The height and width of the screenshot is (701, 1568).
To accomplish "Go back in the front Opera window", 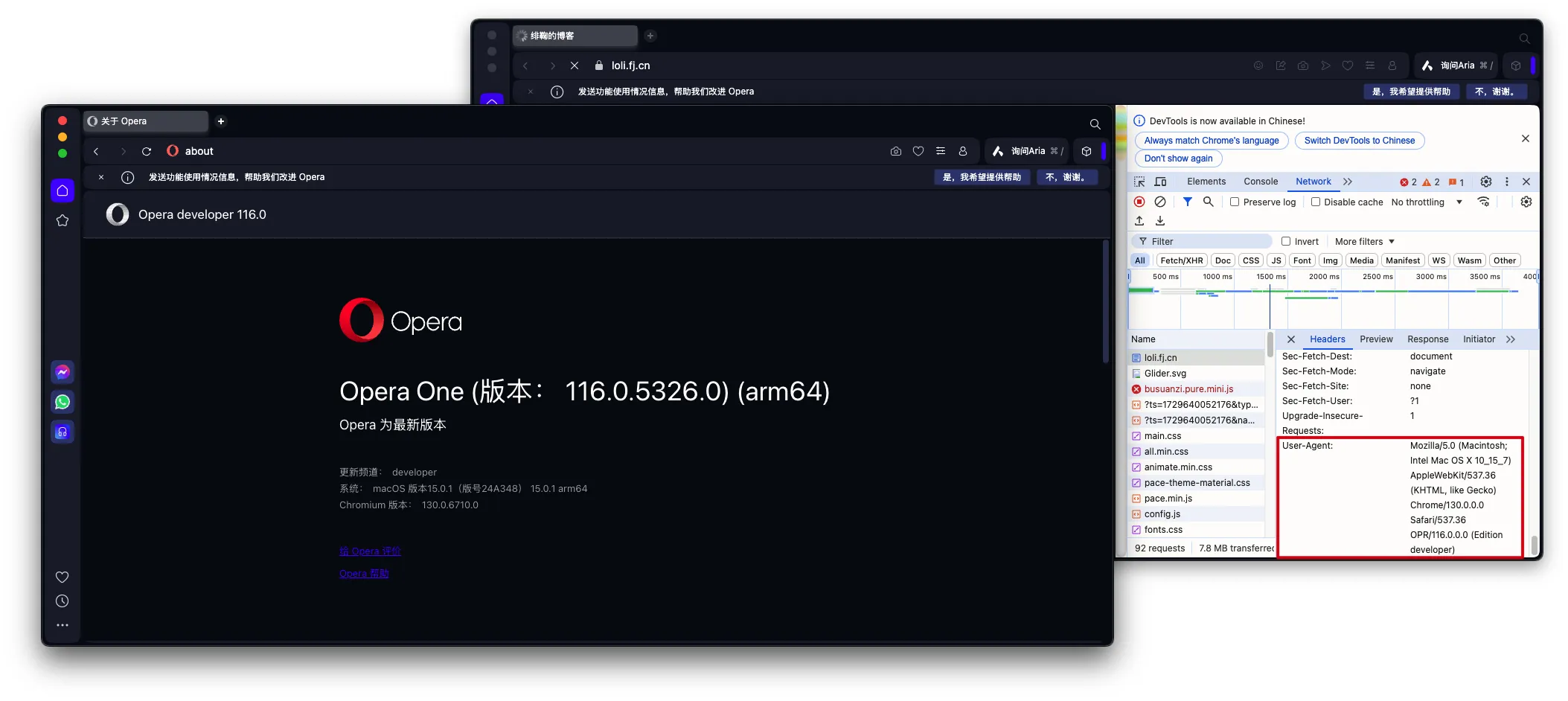I will point(96,151).
